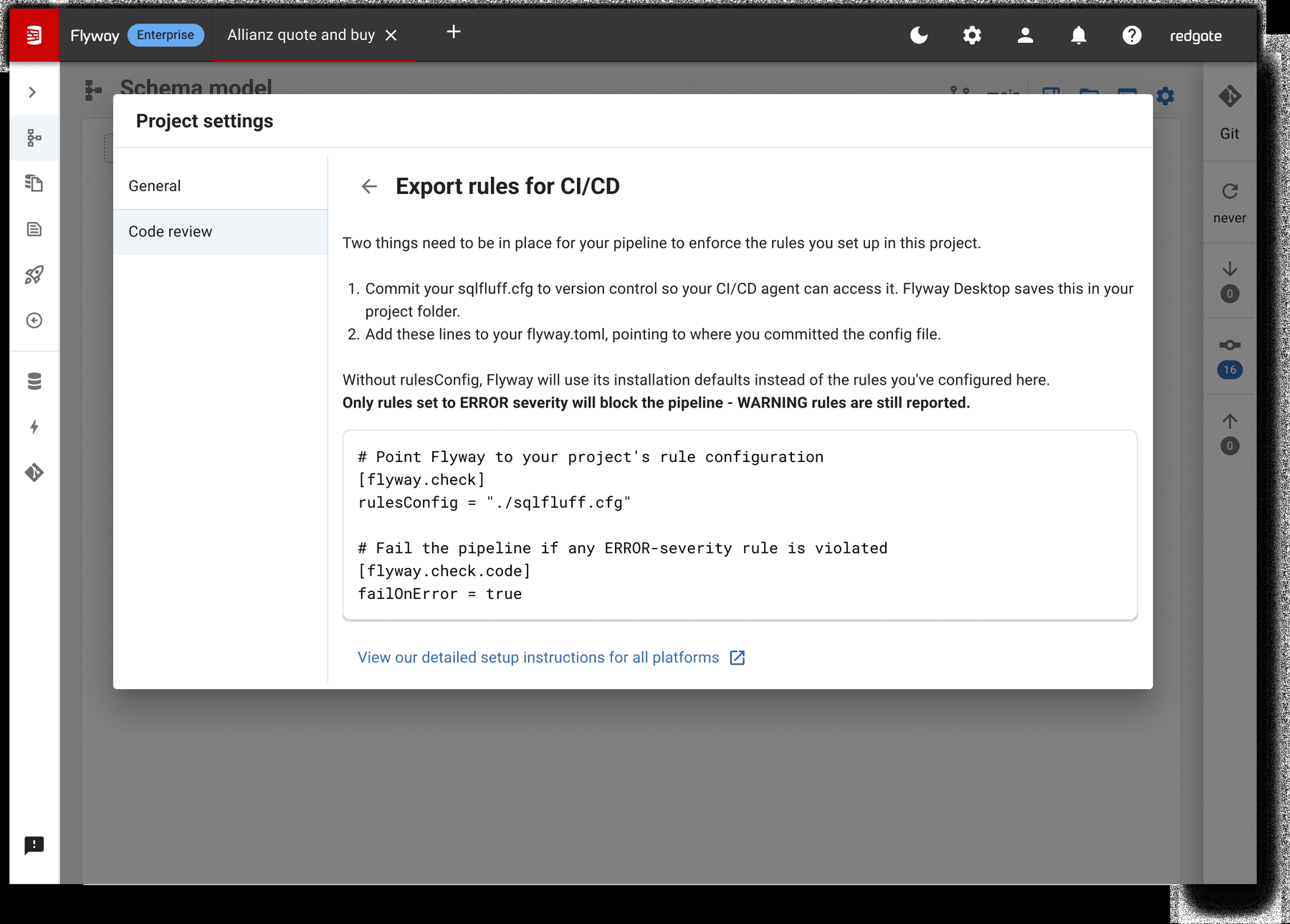
Task: Add a new project tab with plus
Action: 454,32
